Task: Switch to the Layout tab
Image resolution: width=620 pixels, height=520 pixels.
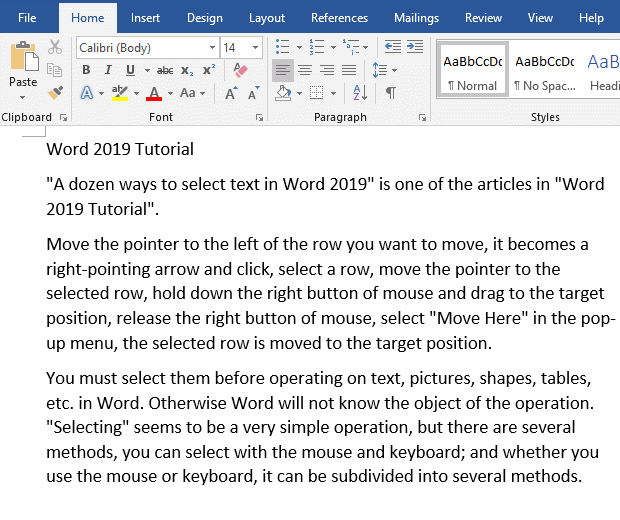Action: click(267, 18)
